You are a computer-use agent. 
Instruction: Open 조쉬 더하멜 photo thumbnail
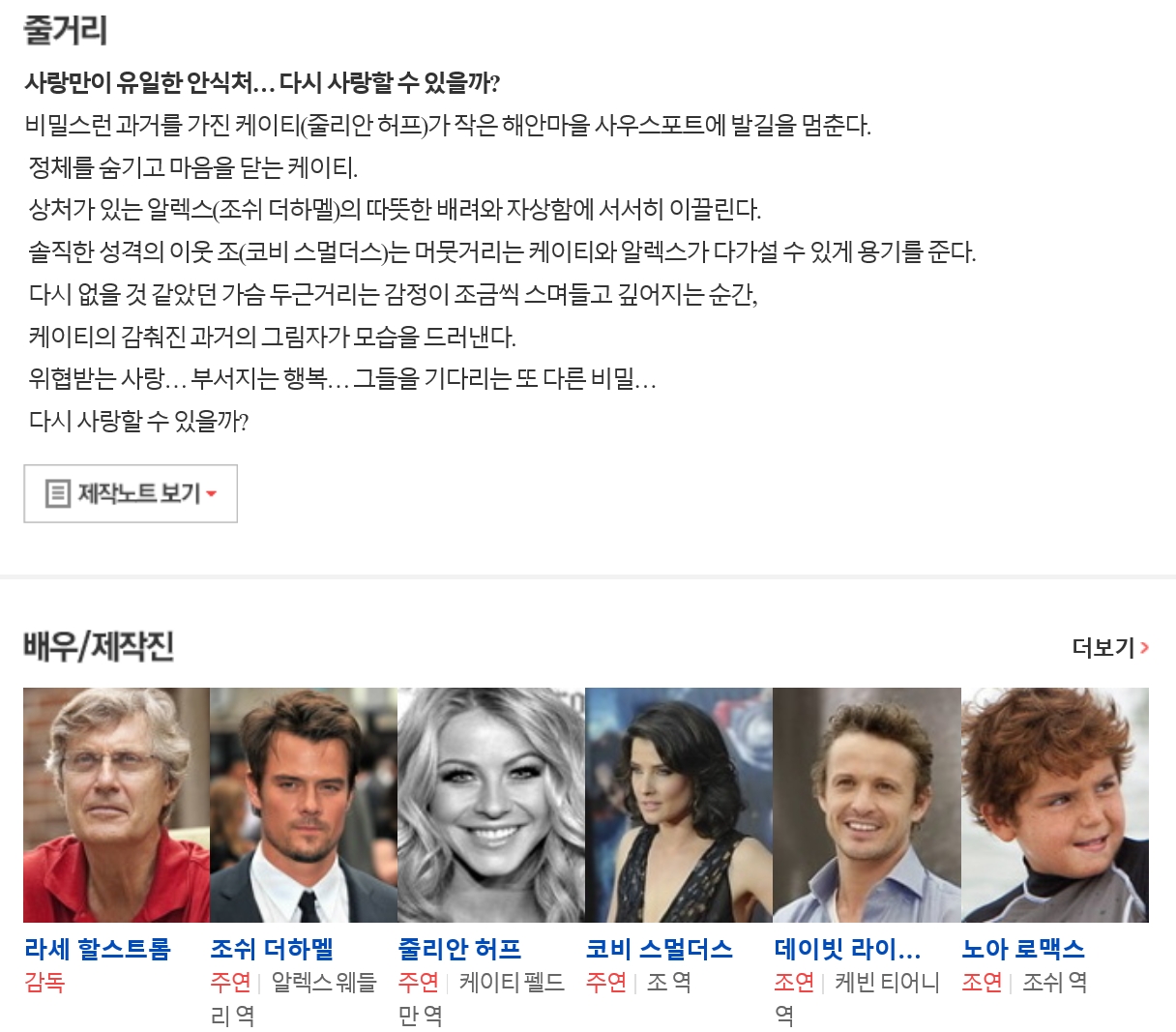[x=304, y=805]
